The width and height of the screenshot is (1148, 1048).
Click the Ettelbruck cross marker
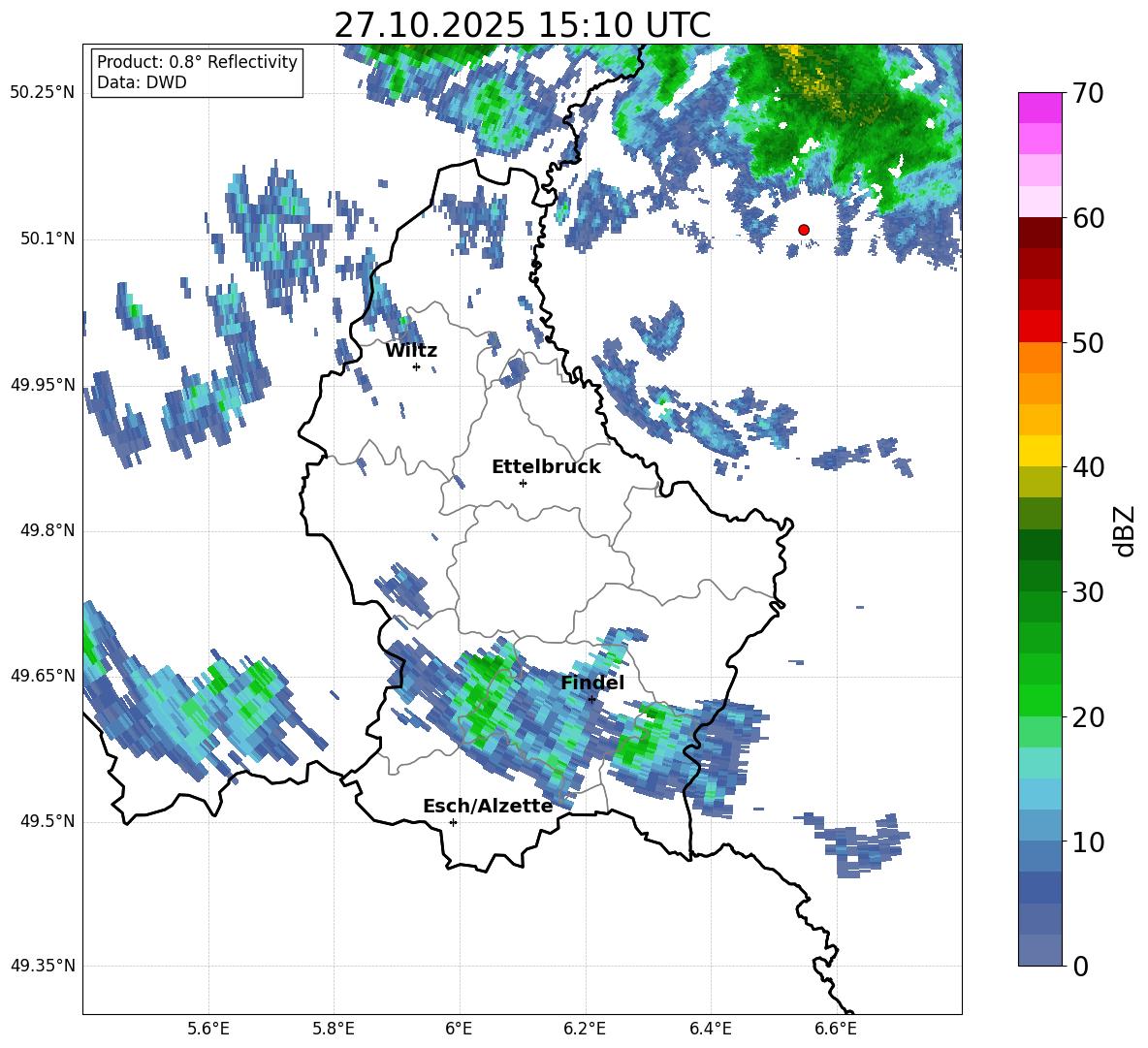[523, 483]
